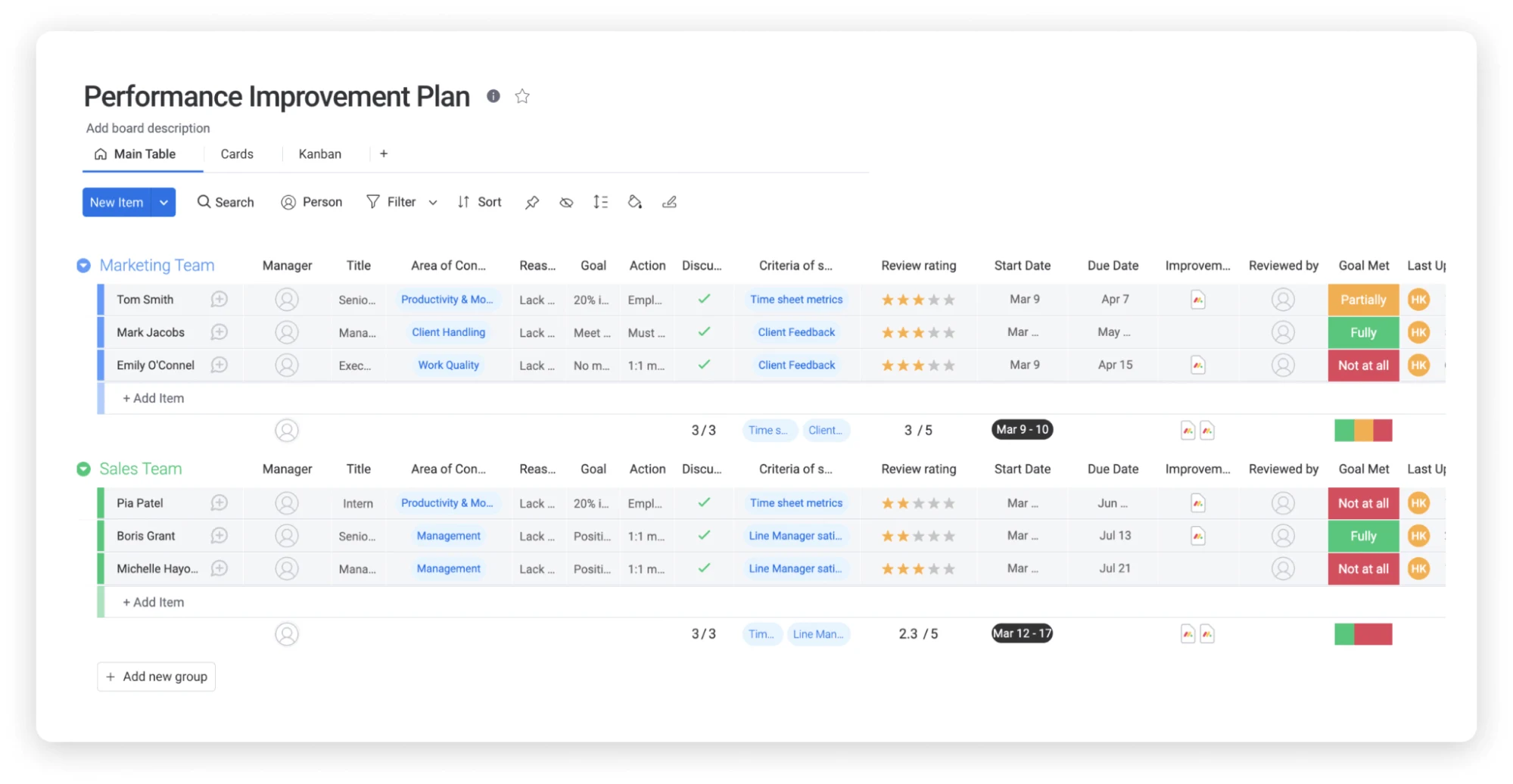The height and width of the screenshot is (784, 1513).
Task: Open the board info icon next to the title
Action: point(493,96)
